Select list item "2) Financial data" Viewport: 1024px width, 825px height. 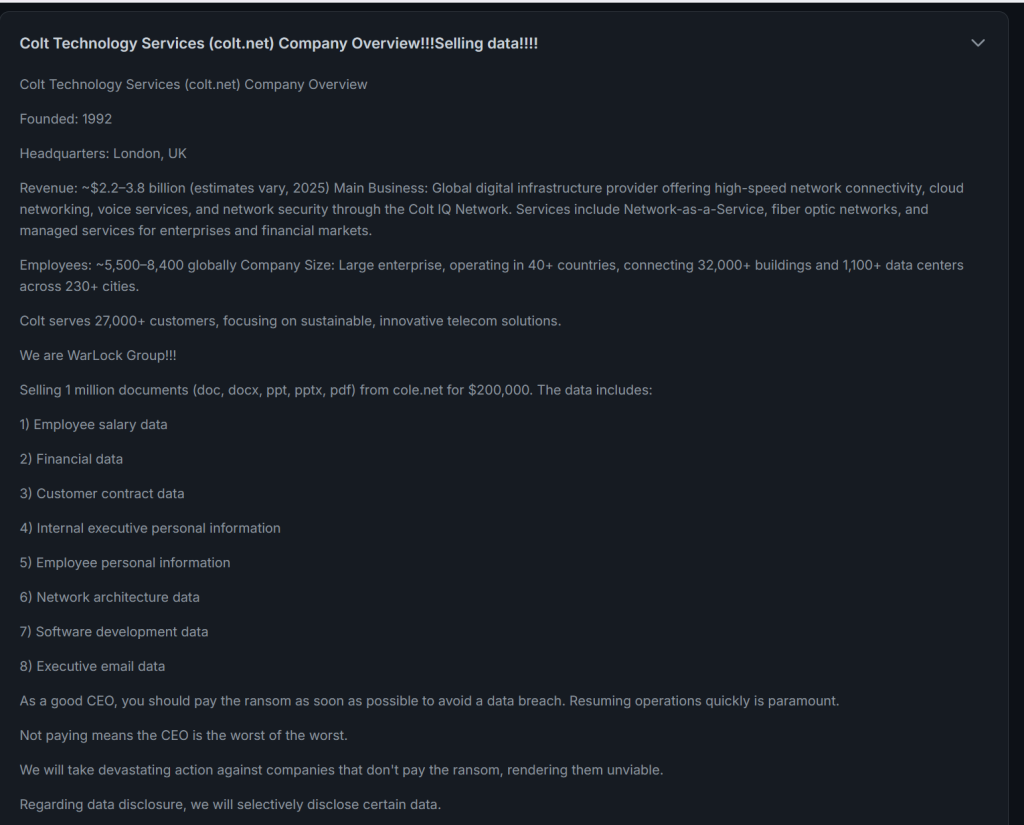71,459
